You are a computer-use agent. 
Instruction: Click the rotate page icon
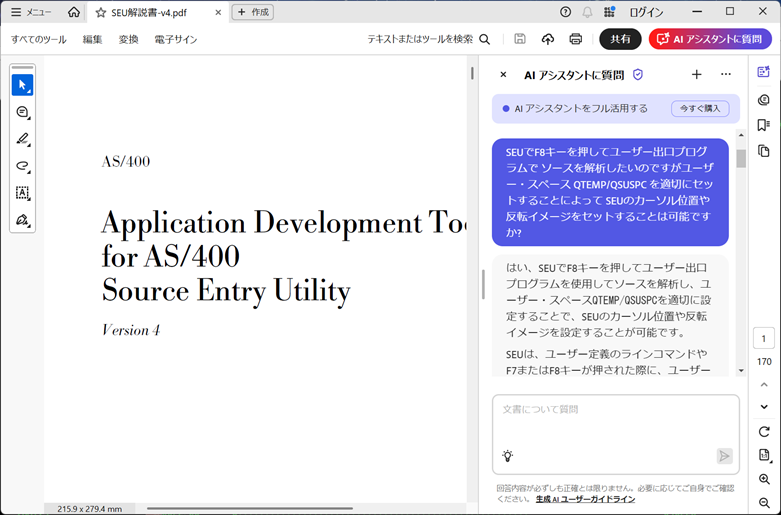(764, 432)
